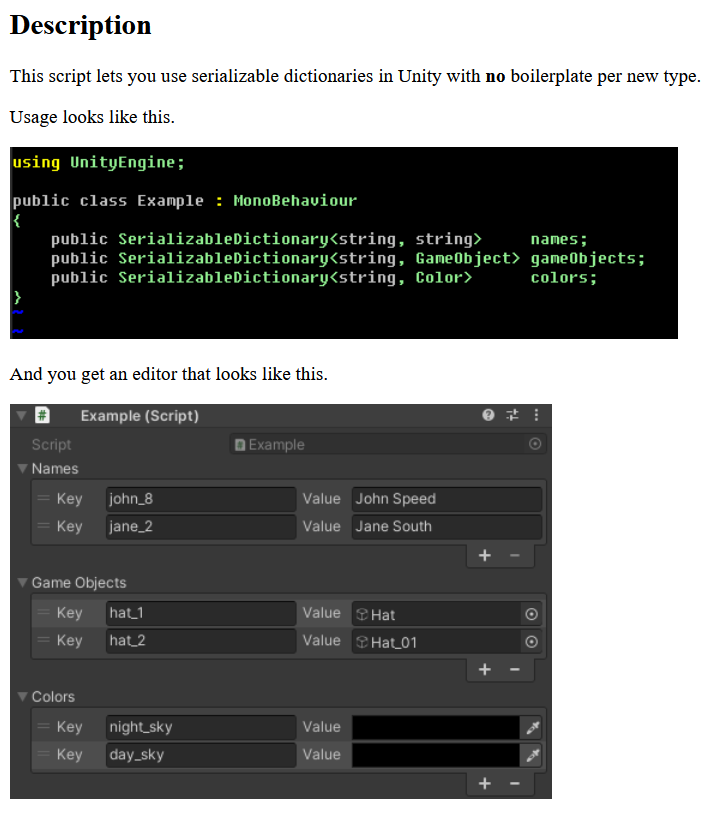The width and height of the screenshot is (723, 818).
Task: Click the Script field object picker icon
Action: pyautogui.click(x=535, y=444)
